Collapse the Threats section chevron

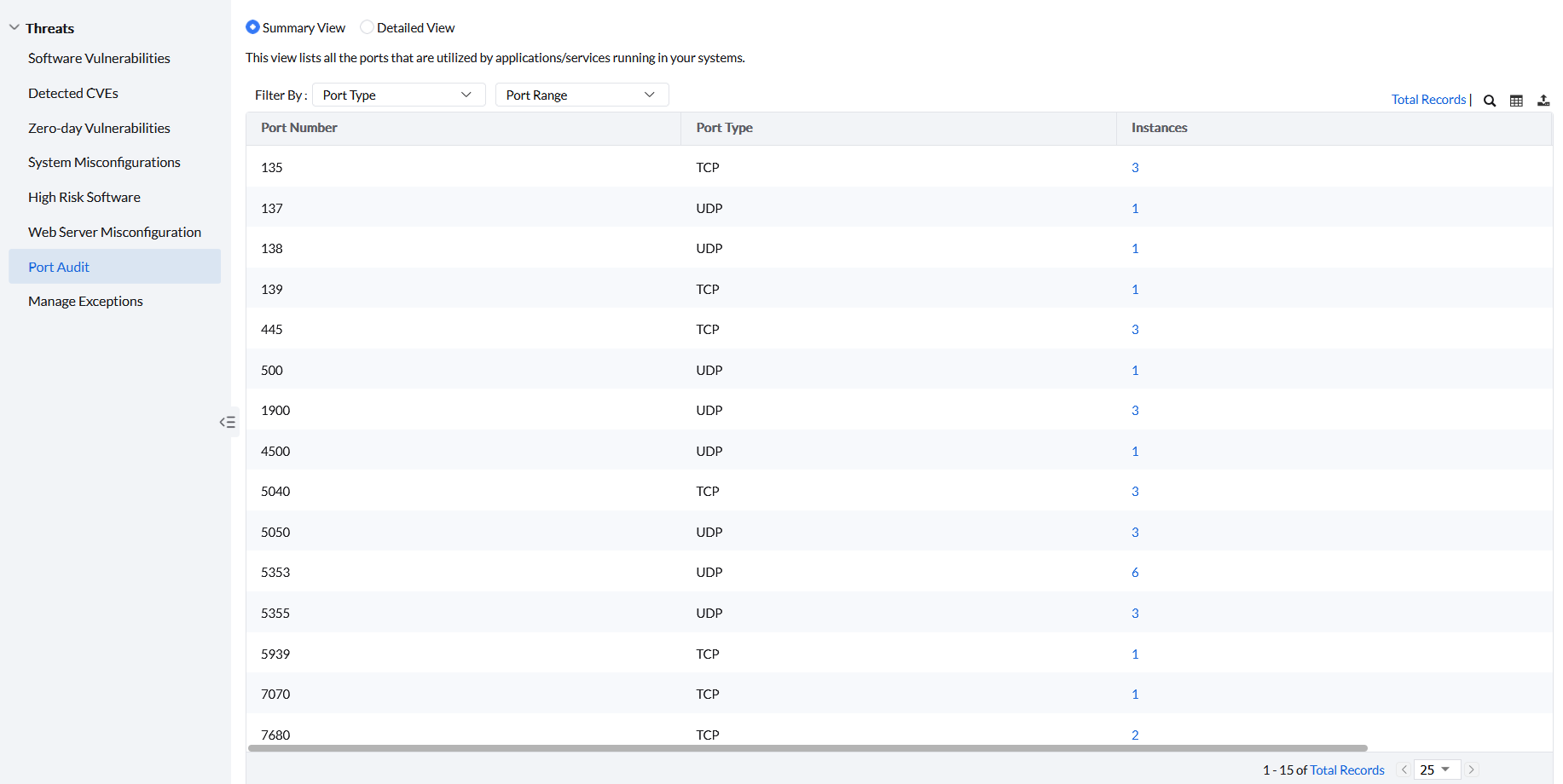[14, 28]
